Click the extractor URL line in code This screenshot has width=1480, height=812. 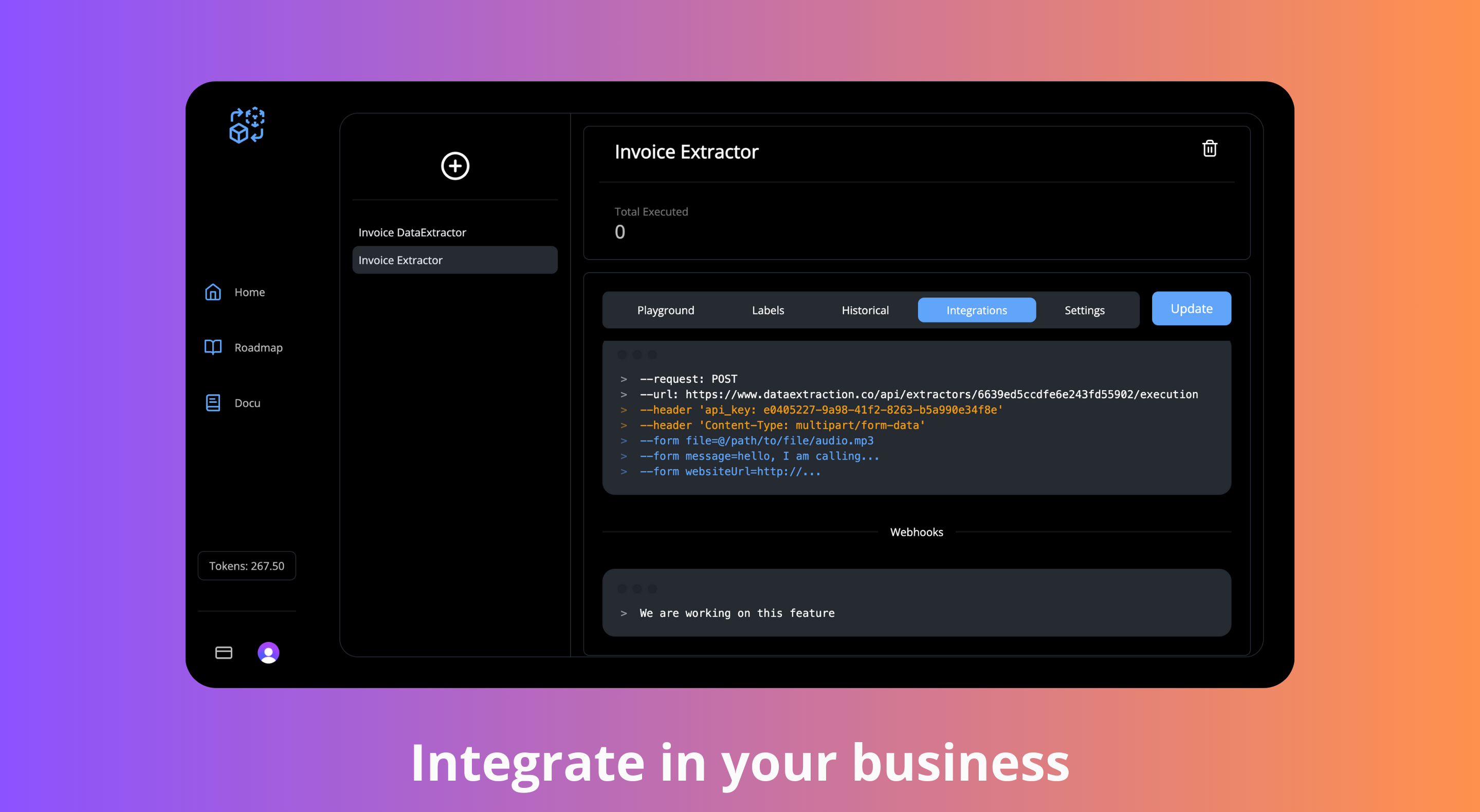[918, 395]
